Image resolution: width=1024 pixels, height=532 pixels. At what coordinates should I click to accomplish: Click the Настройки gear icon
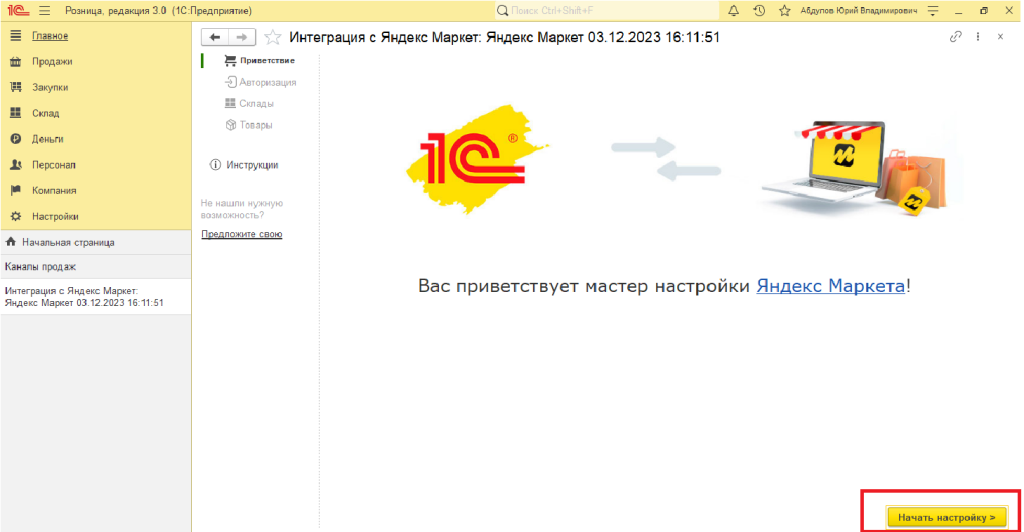[16, 216]
